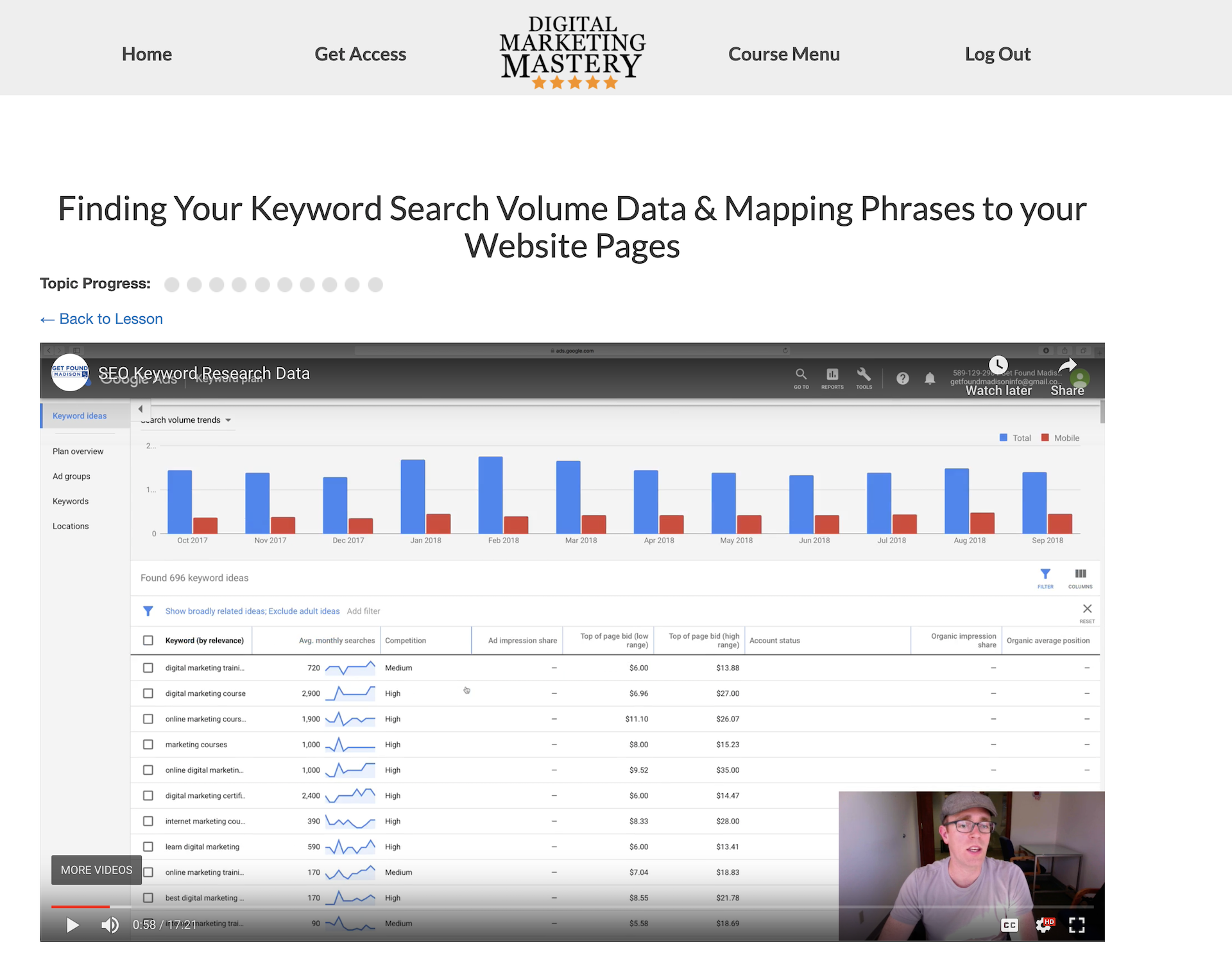
Task: Open the Get Found Madison channel logo
Action: (x=70, y=372)
